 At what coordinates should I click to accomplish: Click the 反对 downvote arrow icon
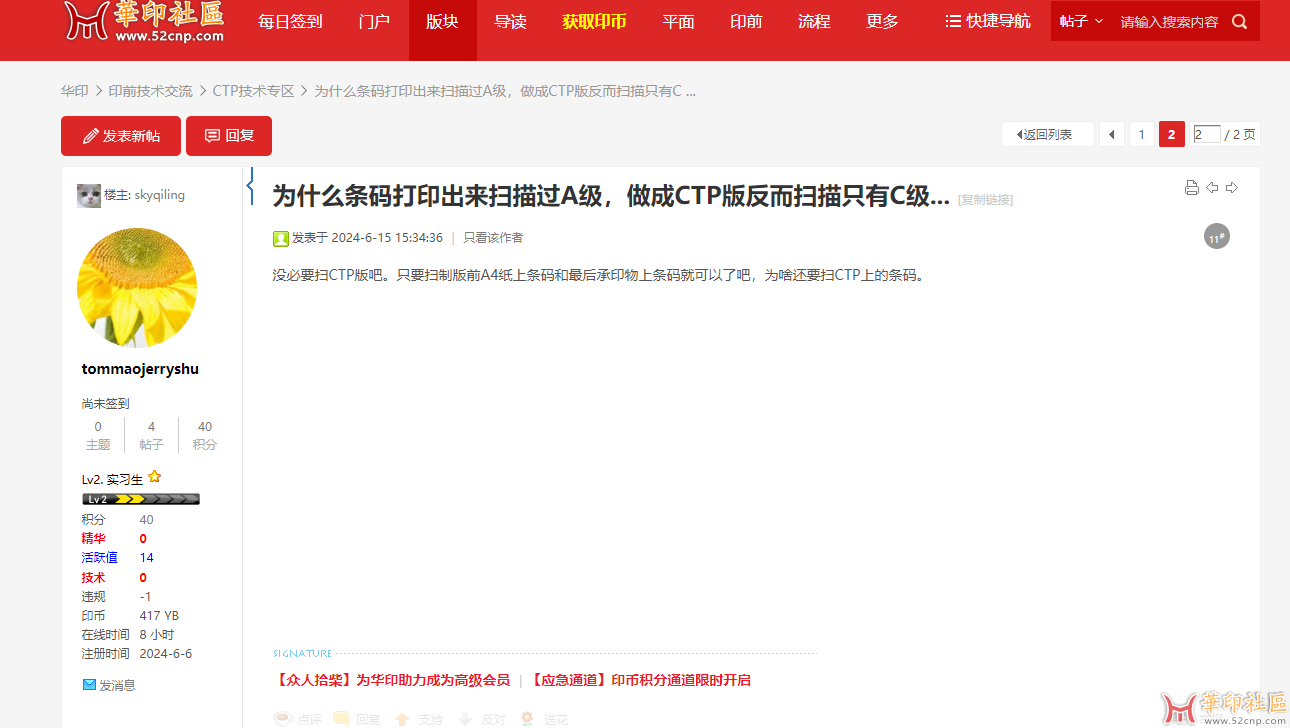coord(466,719)
